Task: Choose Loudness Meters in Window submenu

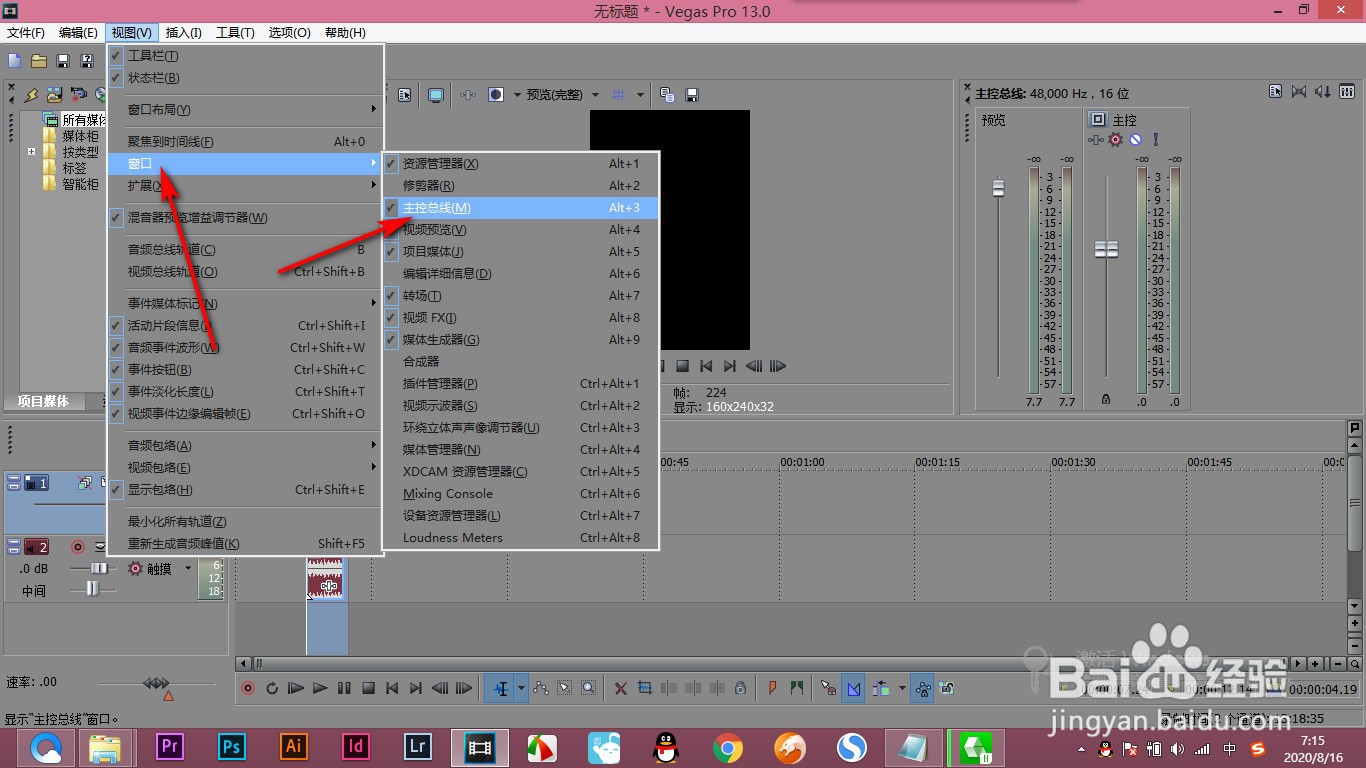Action: click(x=520, y=538)
